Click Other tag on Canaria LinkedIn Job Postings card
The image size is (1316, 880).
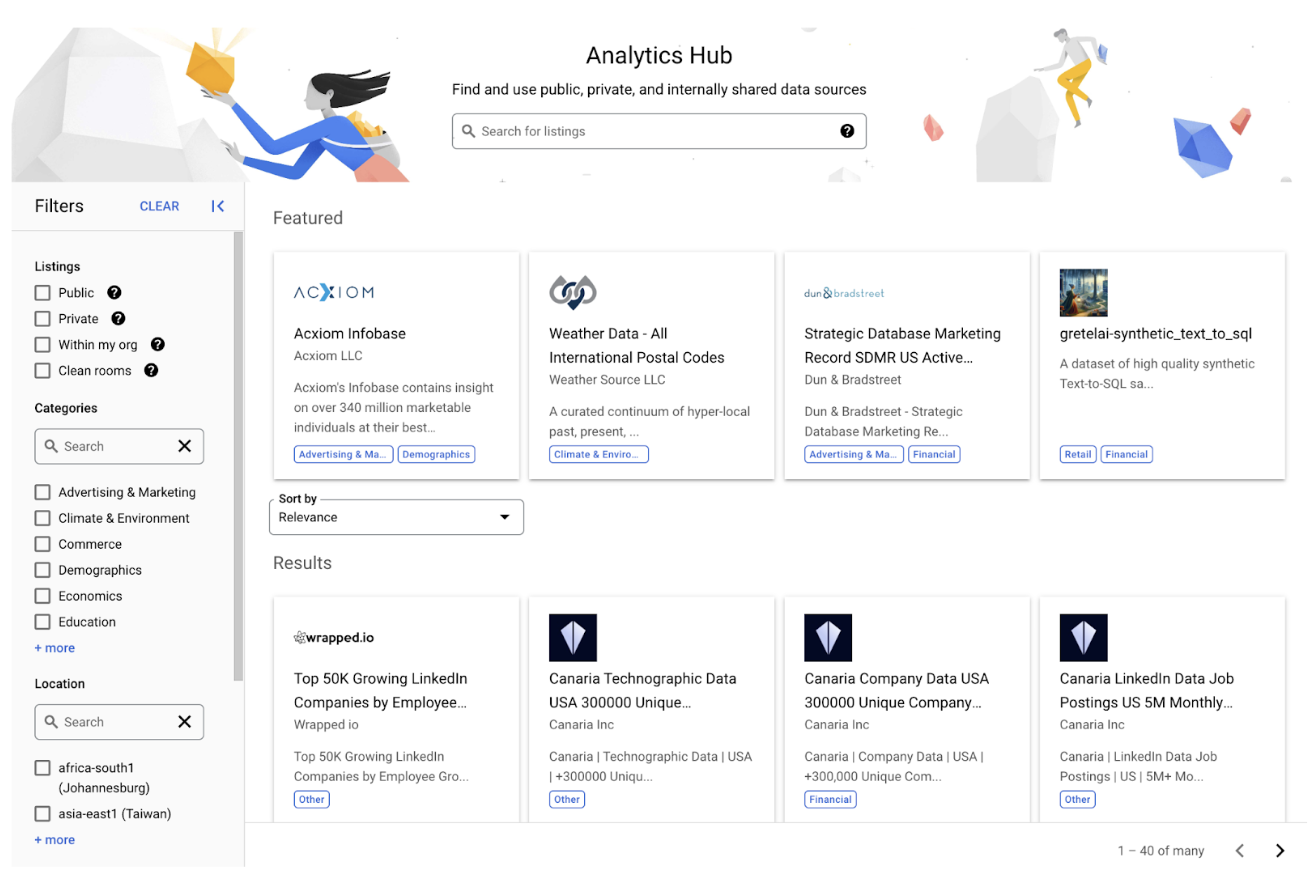click(x=1078, y=799)
